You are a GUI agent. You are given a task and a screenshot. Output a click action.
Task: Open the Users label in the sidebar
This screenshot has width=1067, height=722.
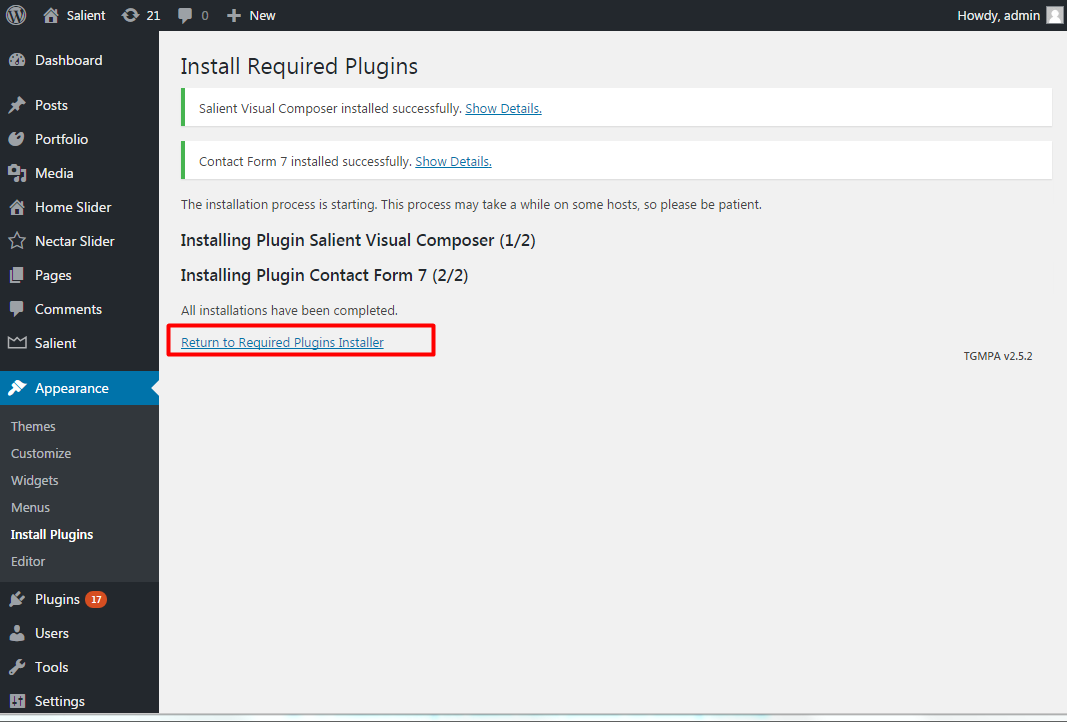coord(52,633)
